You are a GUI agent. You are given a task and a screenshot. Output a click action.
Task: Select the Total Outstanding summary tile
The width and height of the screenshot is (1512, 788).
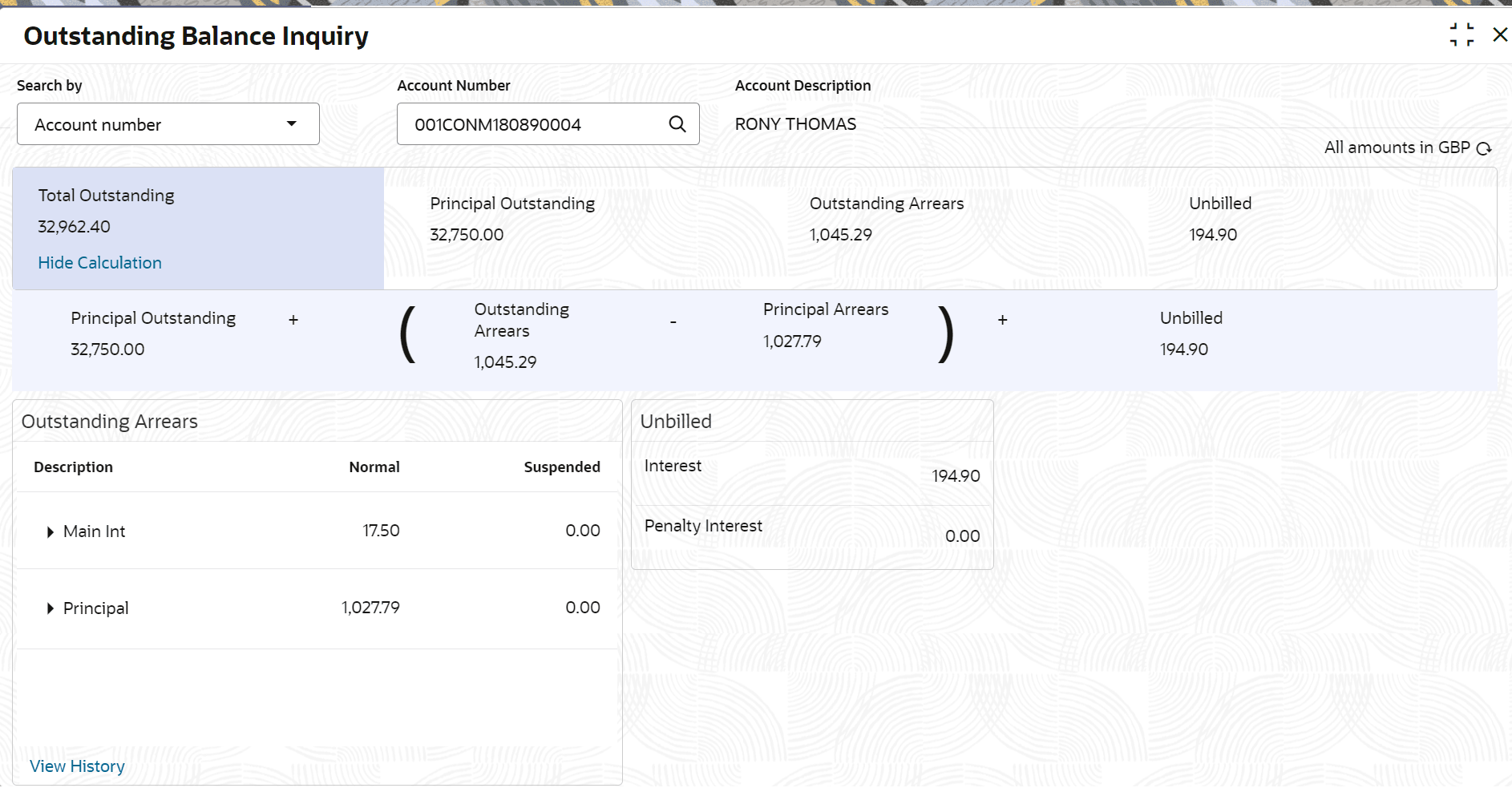click(198, 228)
